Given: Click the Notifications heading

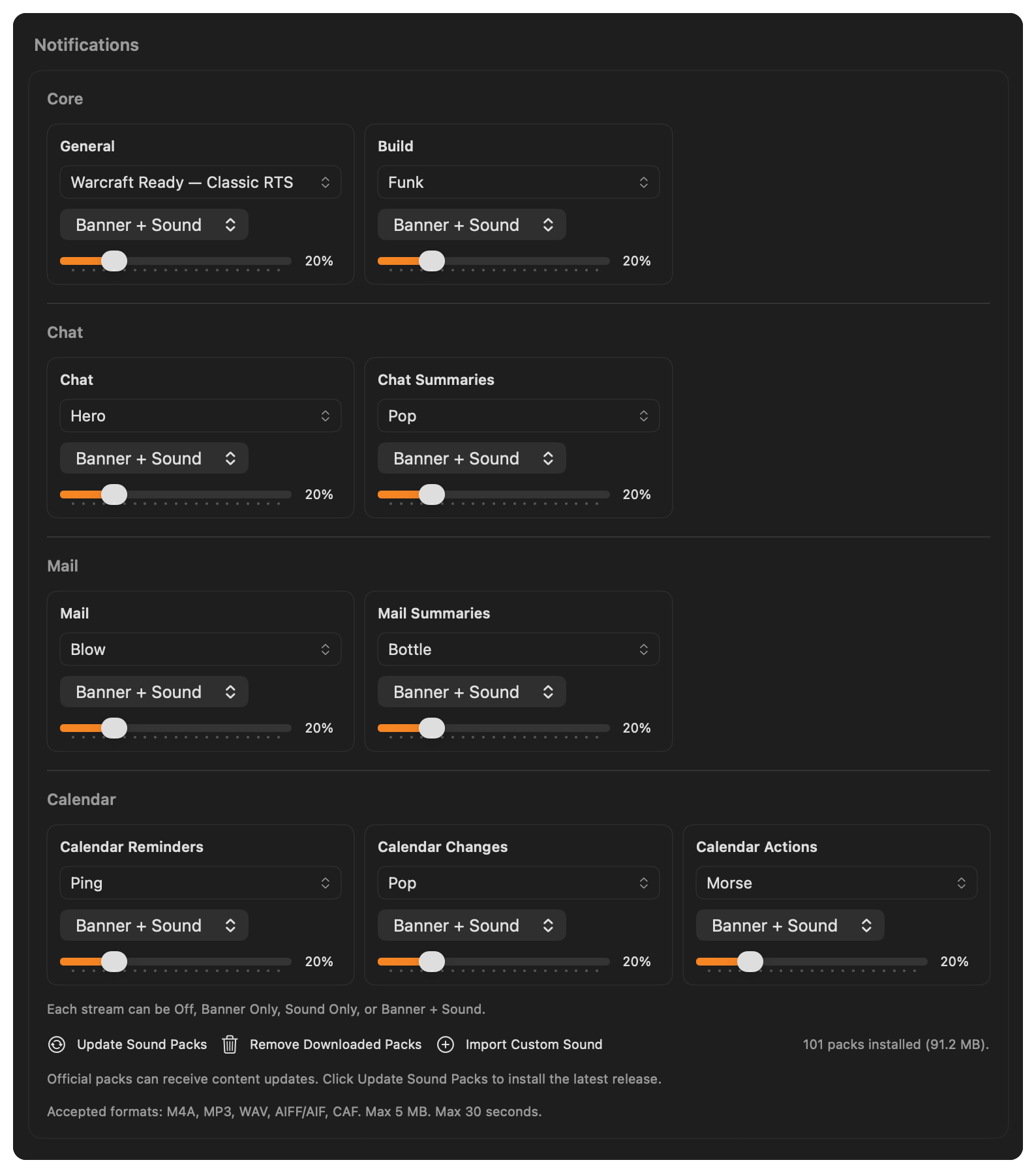Looking at the screenshot, I should pyautogui.click(x=86, y=45).
